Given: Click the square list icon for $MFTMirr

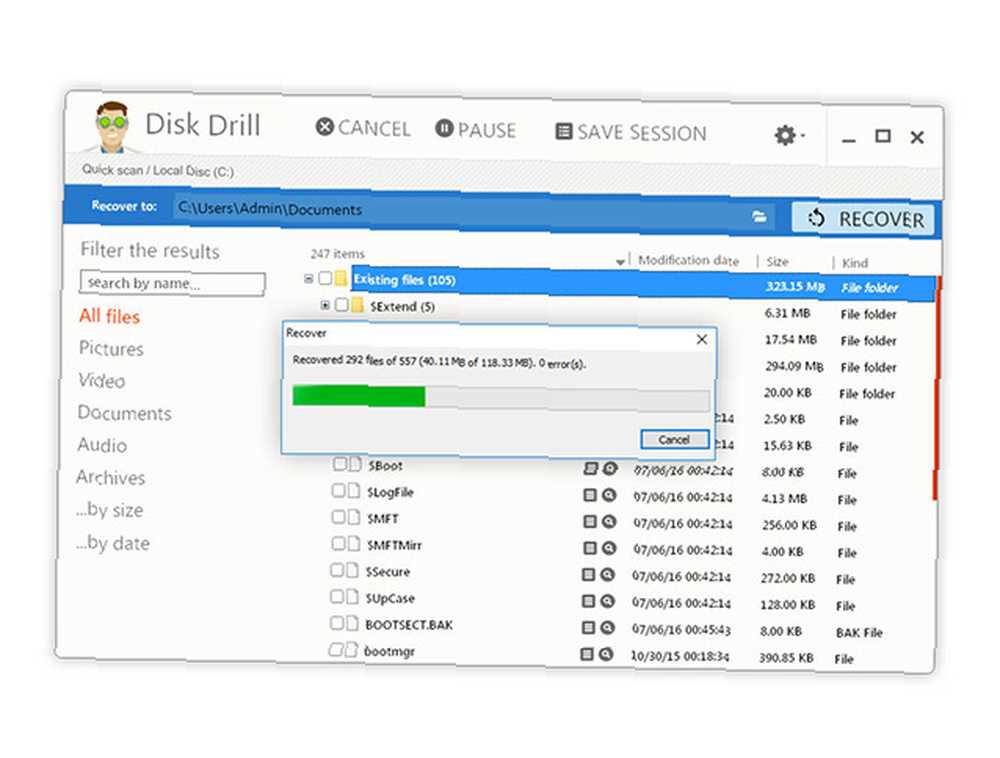Looking at the screenshot, I should (x=590, y=548).
